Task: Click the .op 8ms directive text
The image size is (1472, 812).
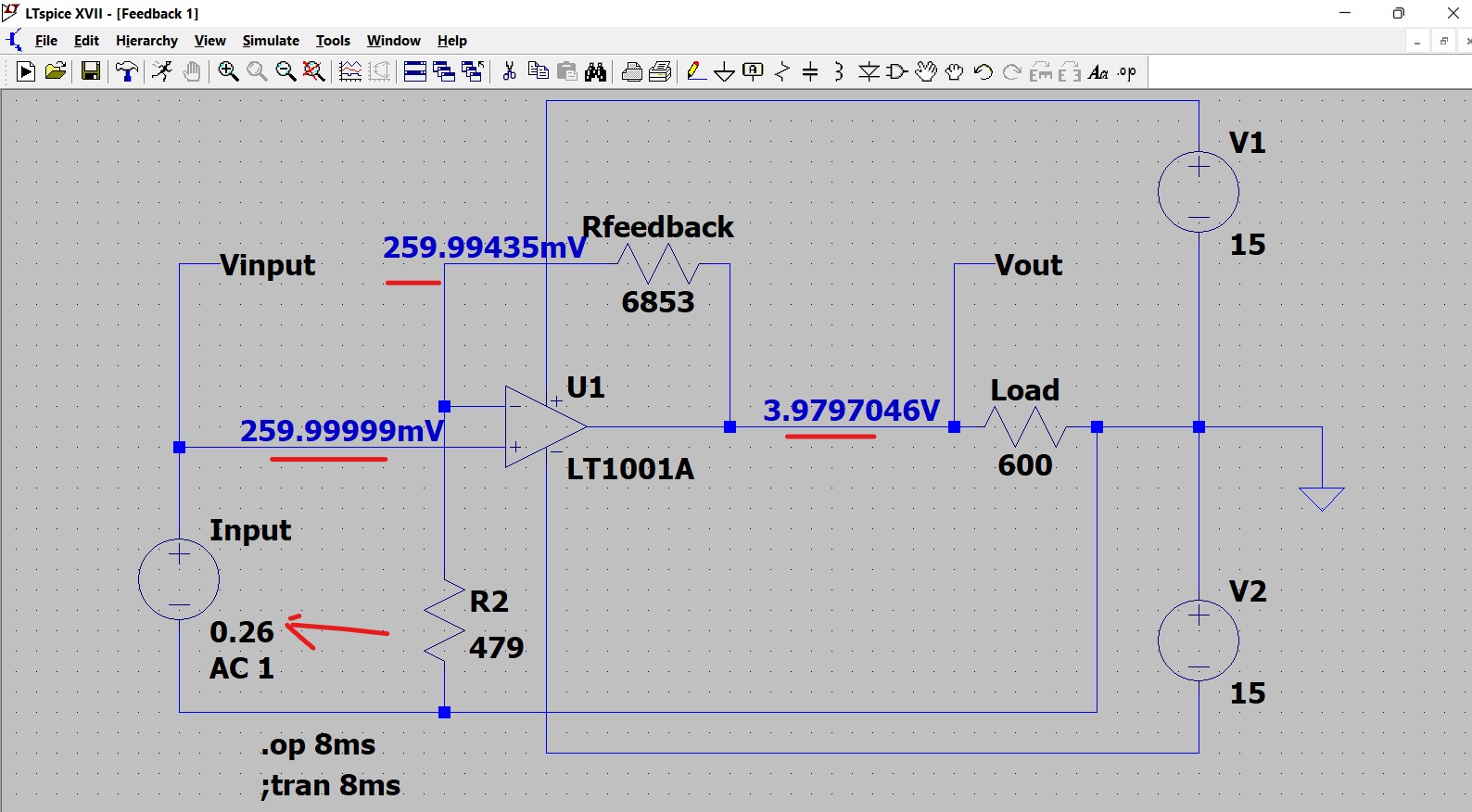Action: point(318,744)
